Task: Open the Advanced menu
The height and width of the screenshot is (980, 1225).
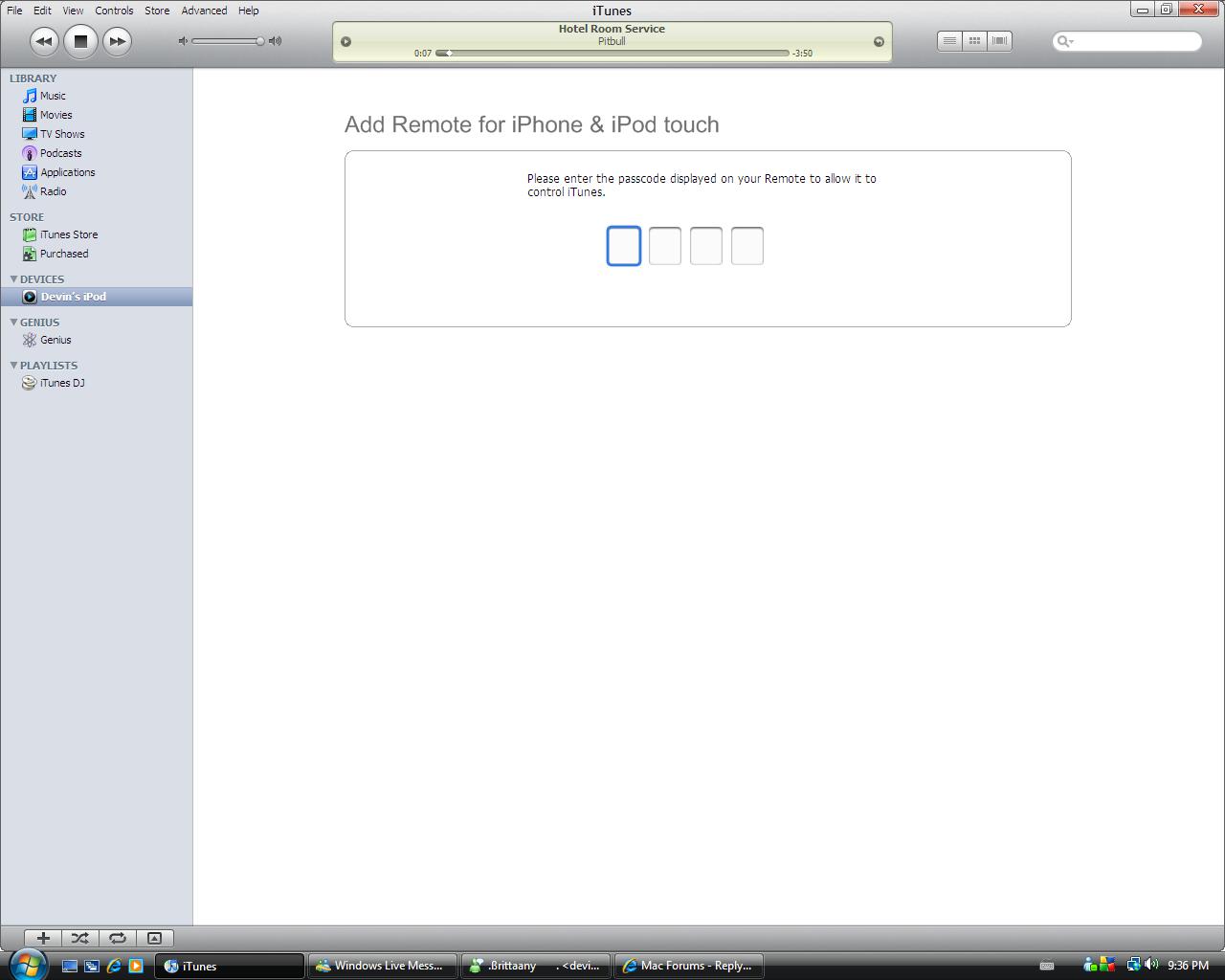Action: pyautogui.click(x=204, y=11)
